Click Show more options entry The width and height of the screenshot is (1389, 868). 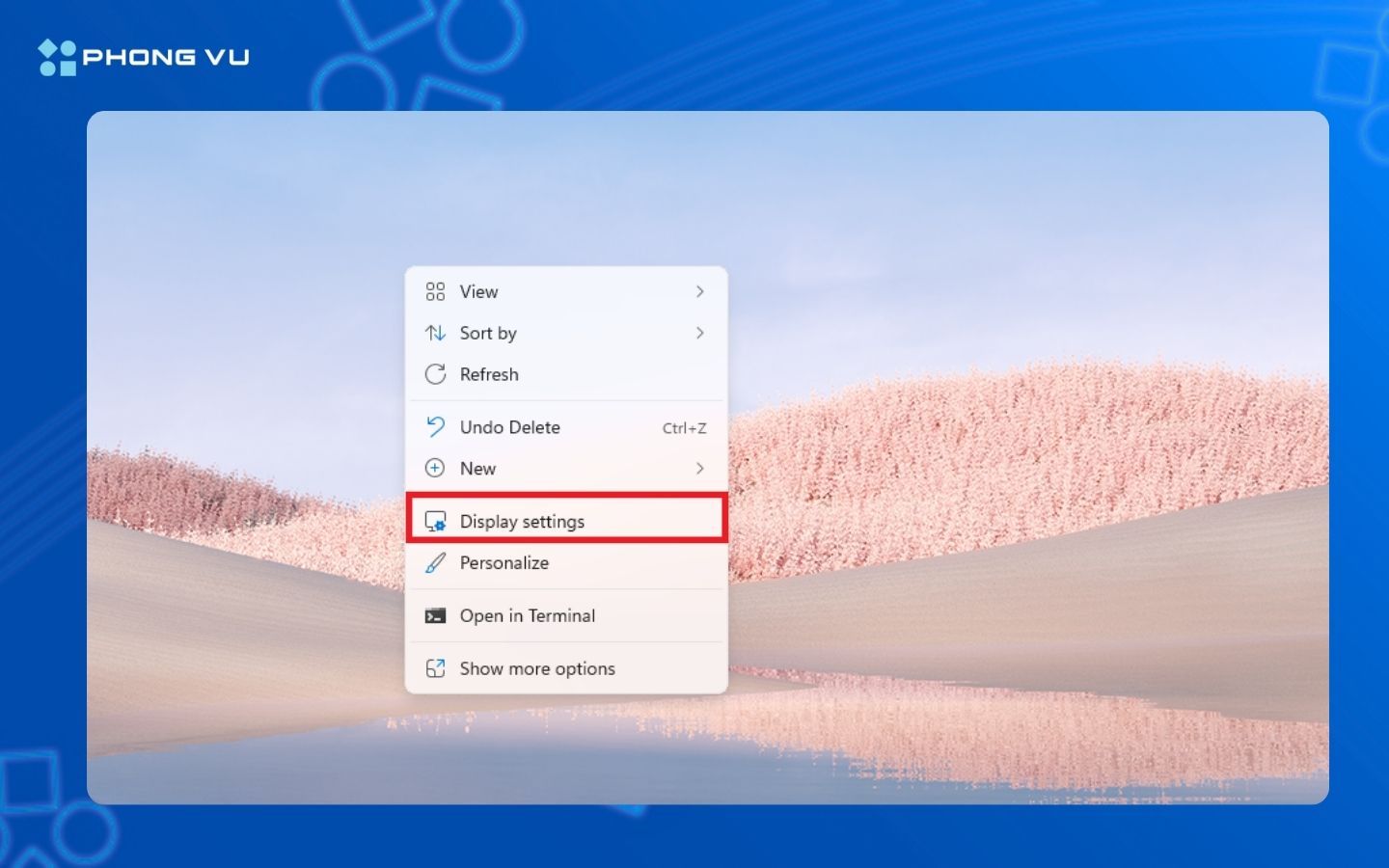pyautogui.click(x=536, y=667)
